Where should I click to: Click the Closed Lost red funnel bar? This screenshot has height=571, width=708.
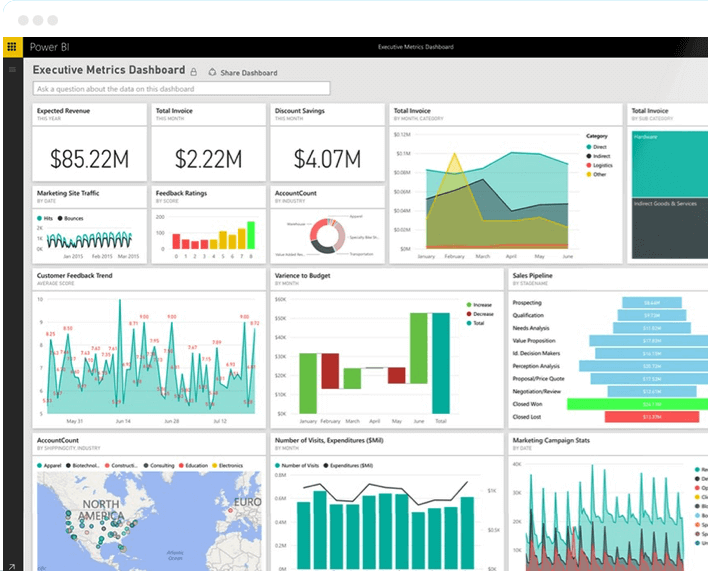(x=650, y=417)
